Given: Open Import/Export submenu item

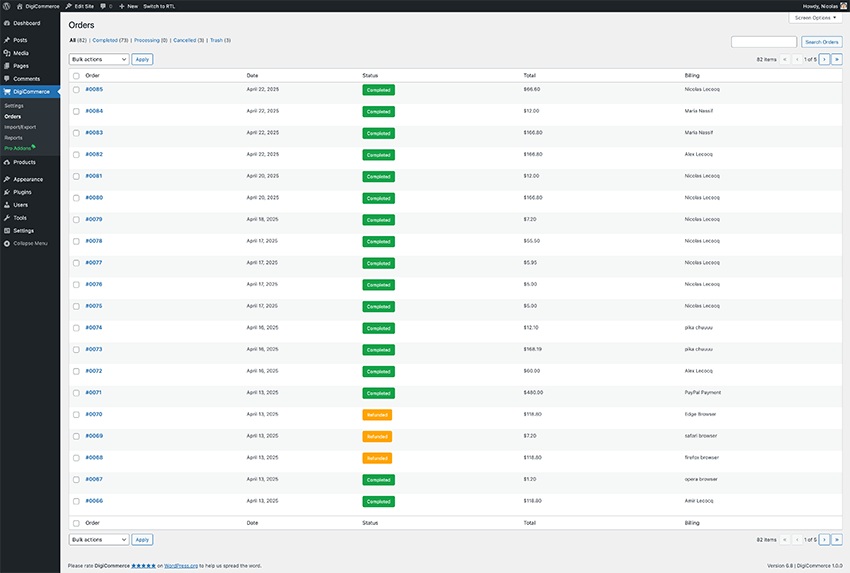Looking at the screenshot, I should 20,127.
